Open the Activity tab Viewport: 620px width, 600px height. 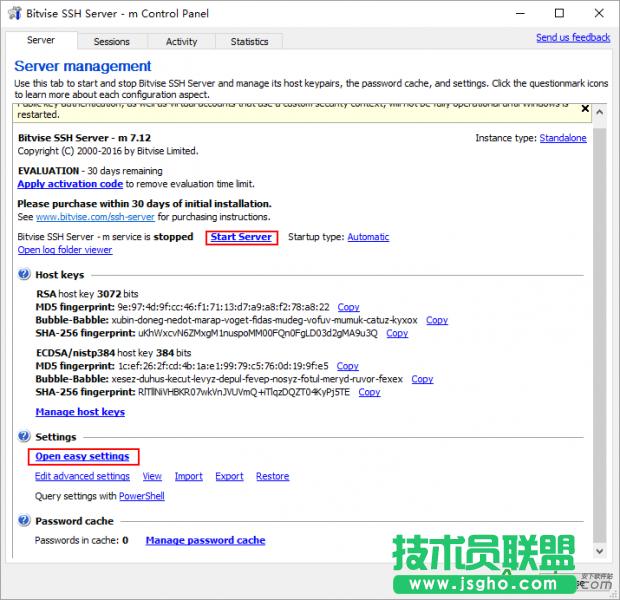181,42
